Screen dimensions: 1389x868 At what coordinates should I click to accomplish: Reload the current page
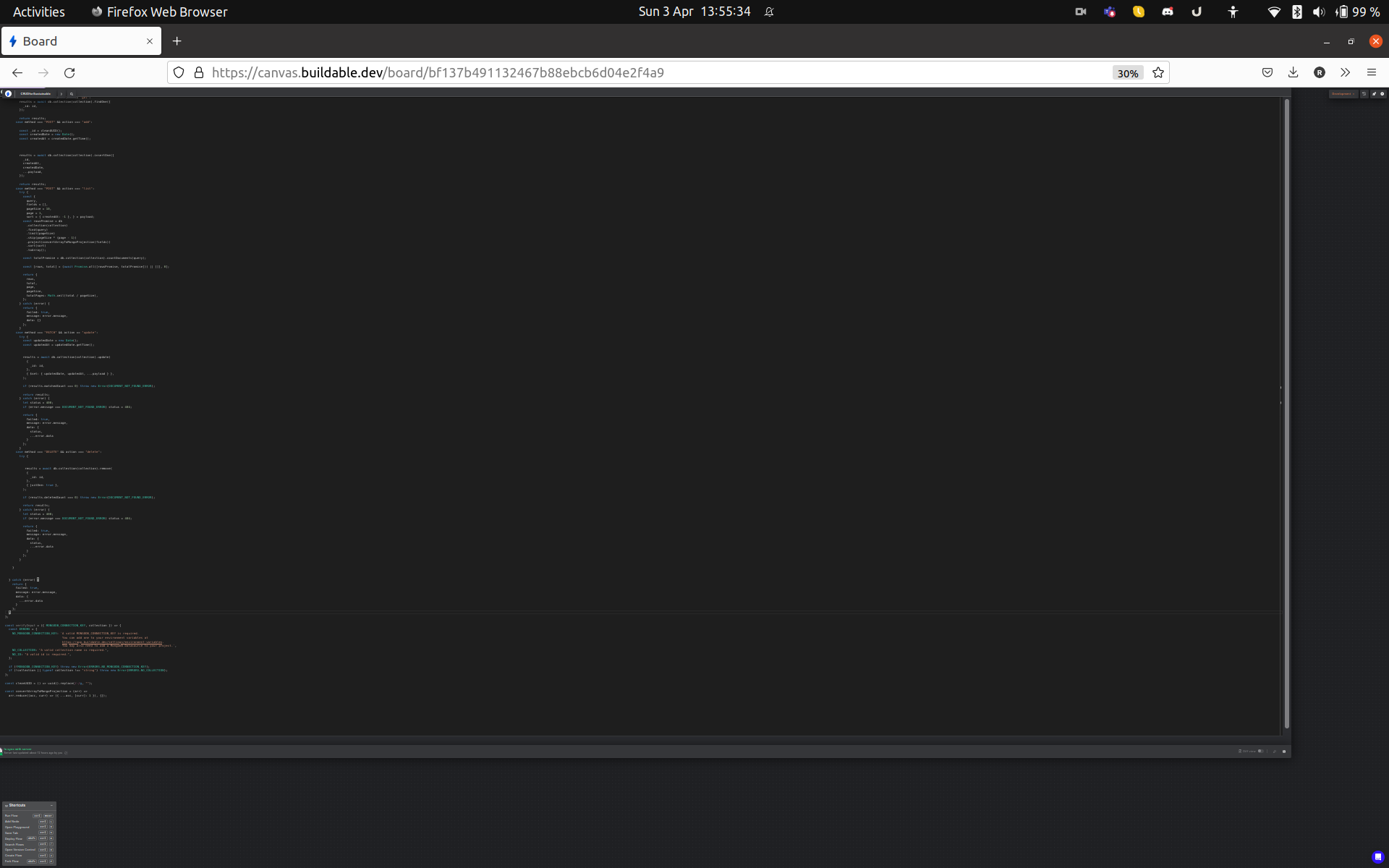click(69, 72)
